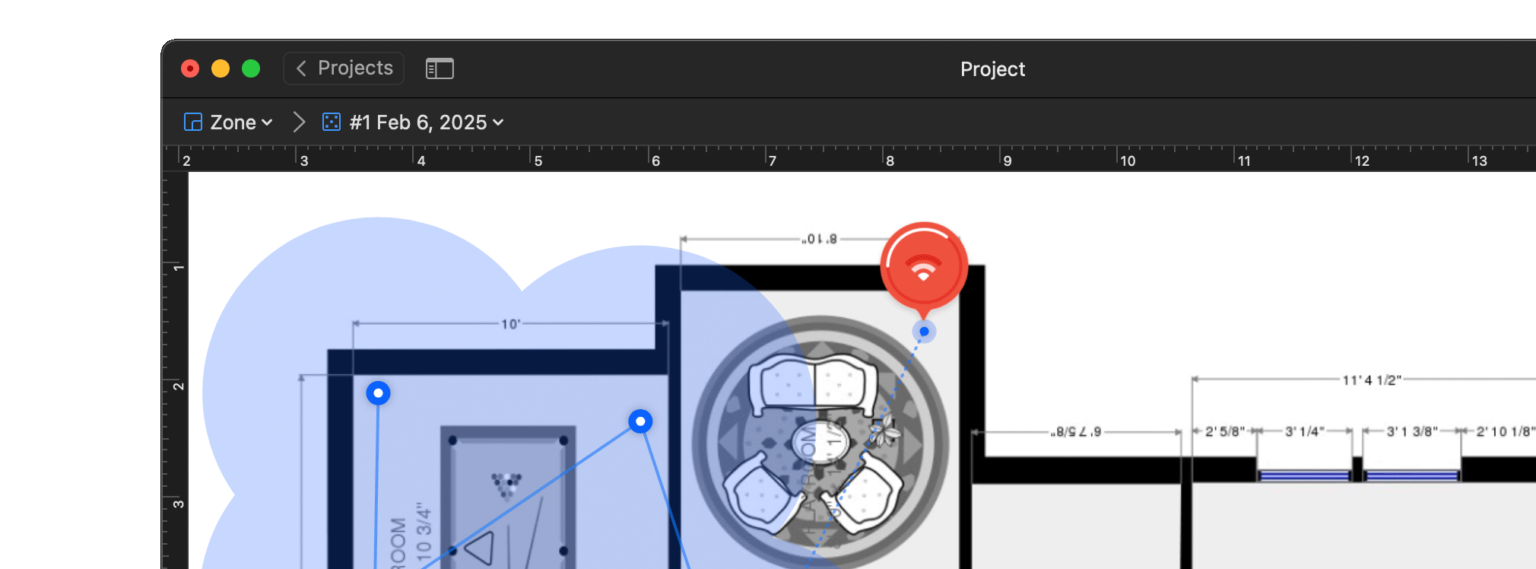Screen dimensions: 1536x569
Task: Click the red Wi-Fi access point marker
Action: click(x=924, y=266)
